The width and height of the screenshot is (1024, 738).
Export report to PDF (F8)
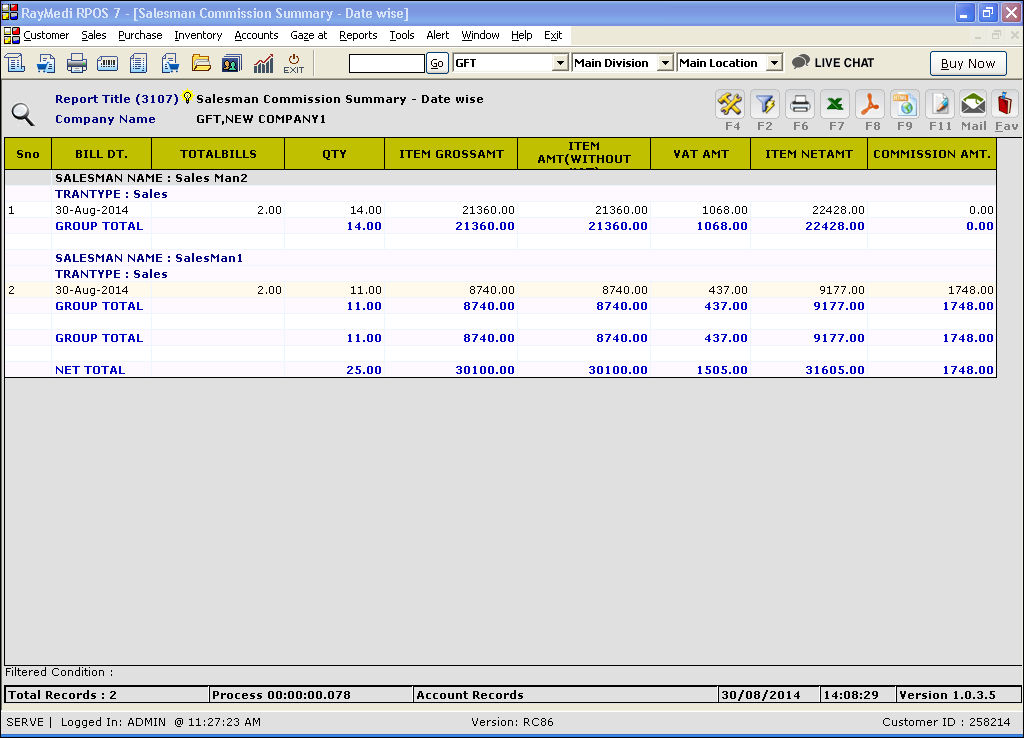click(x=870, y=105)
